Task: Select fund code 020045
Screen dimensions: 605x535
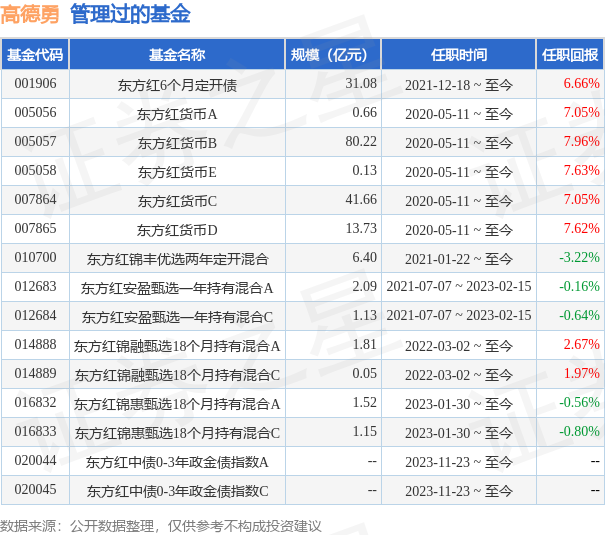Action: 35,489
